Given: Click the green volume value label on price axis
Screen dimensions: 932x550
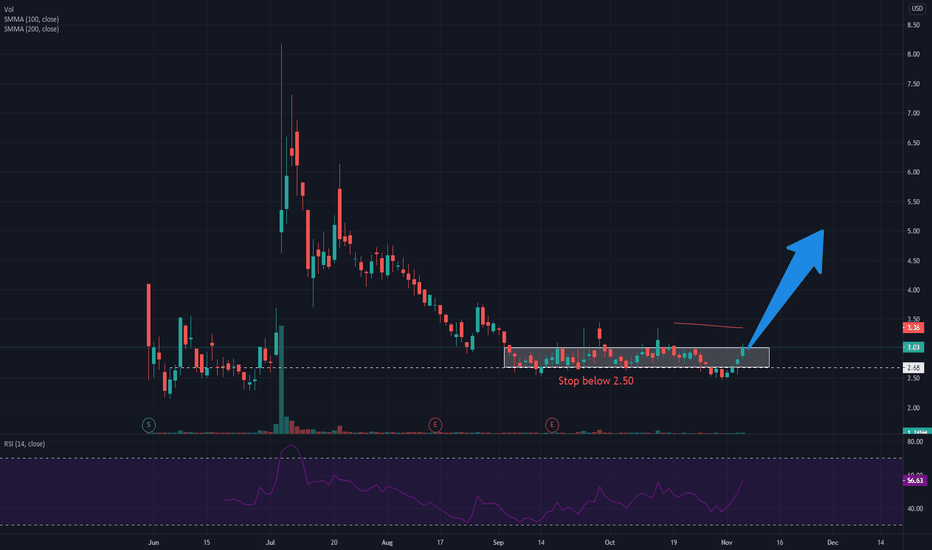Looking at the screenshot, I should pos(917,432).
